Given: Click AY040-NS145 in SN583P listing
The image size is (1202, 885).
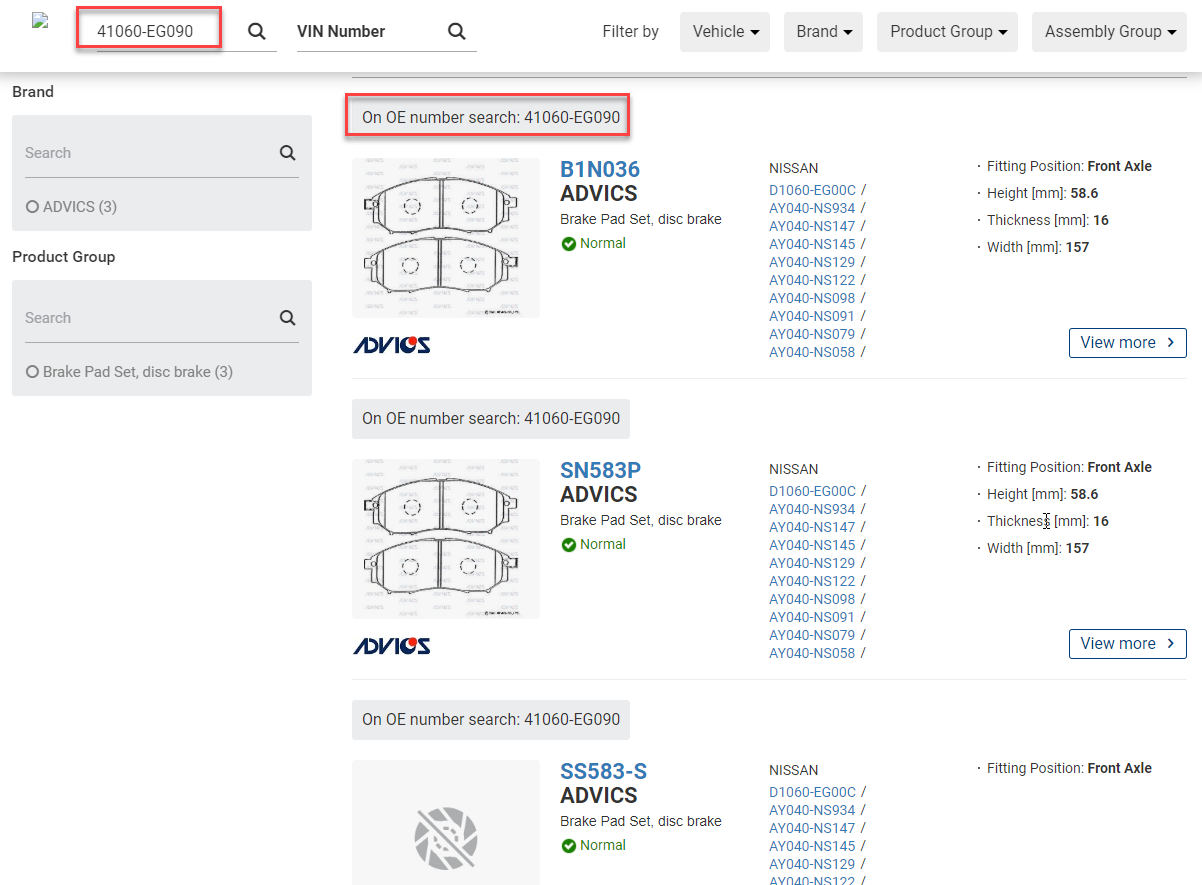Looking at the screenshot, I should [813, 545].
